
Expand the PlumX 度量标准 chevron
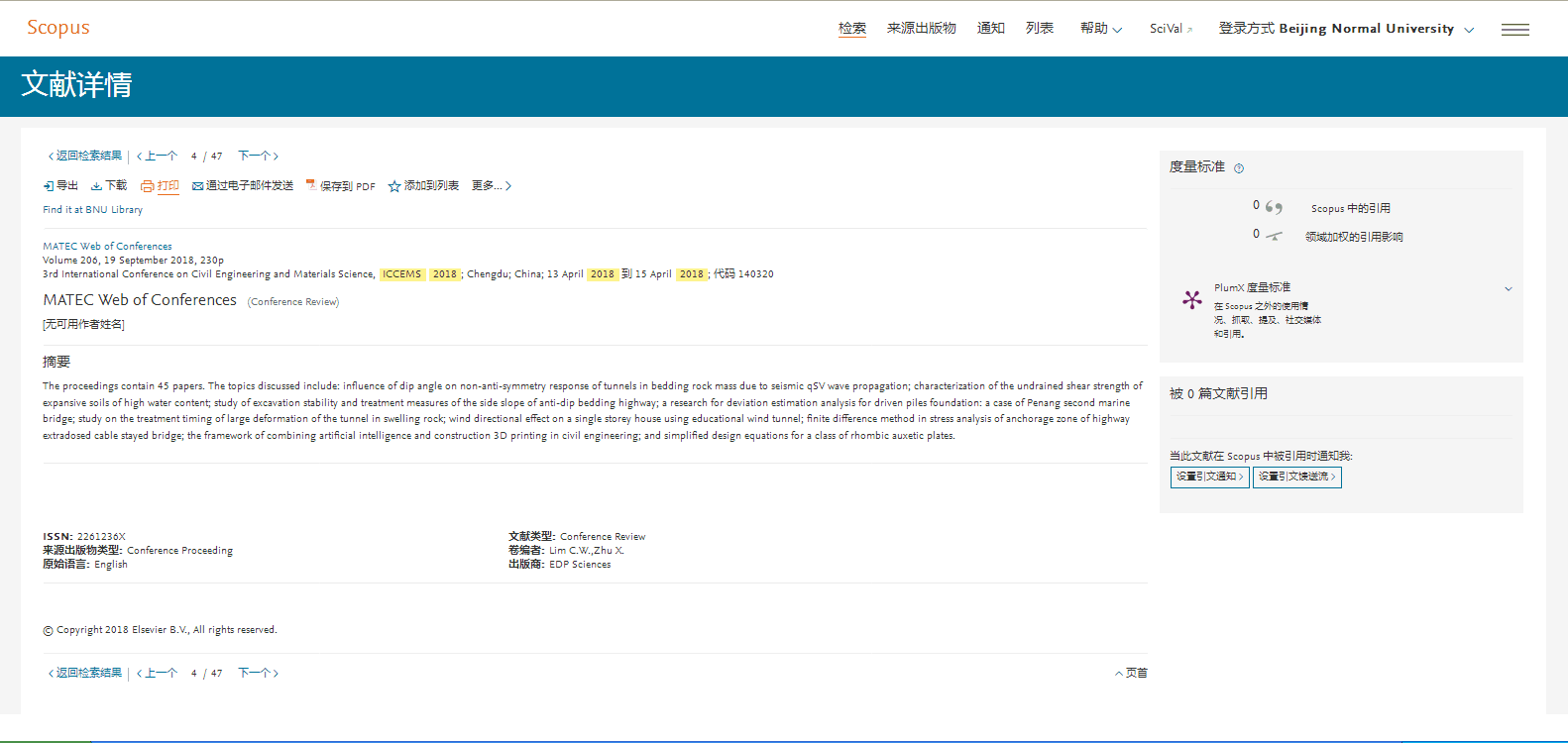[x=1509, y=289]
